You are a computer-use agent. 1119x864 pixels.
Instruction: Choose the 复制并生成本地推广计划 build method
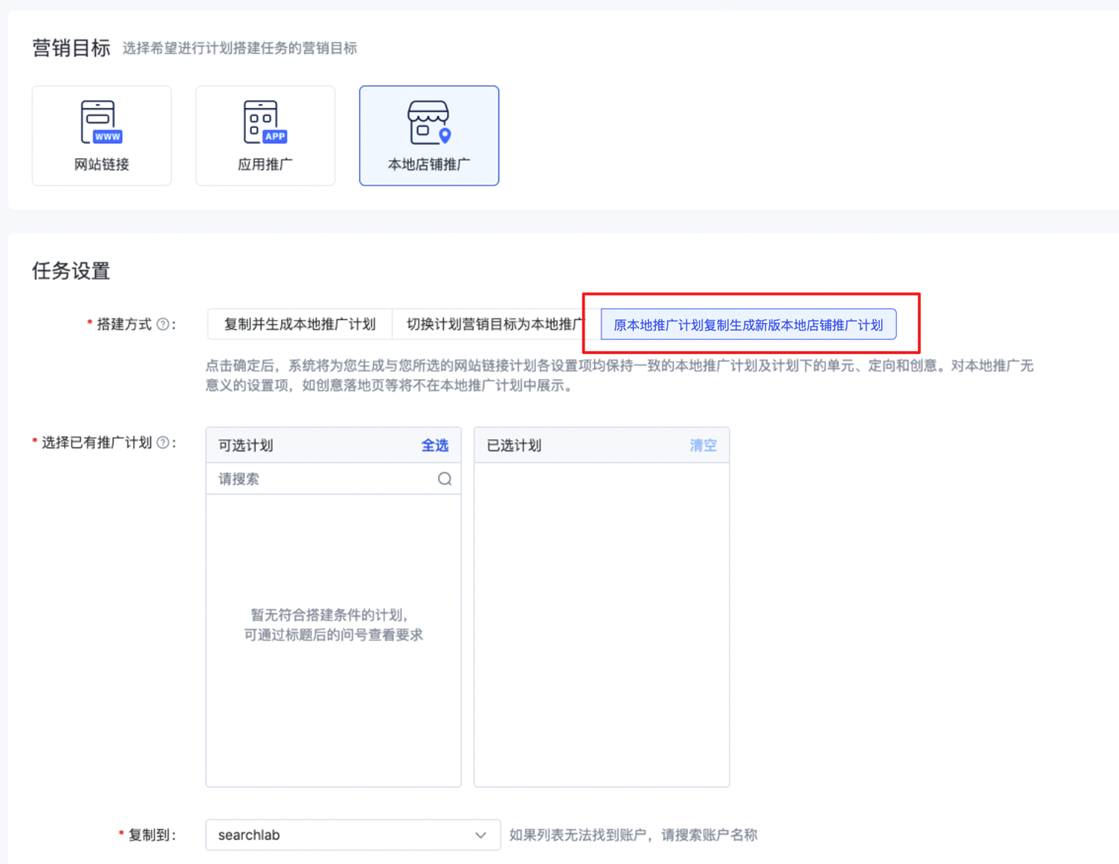click(299, 325)
